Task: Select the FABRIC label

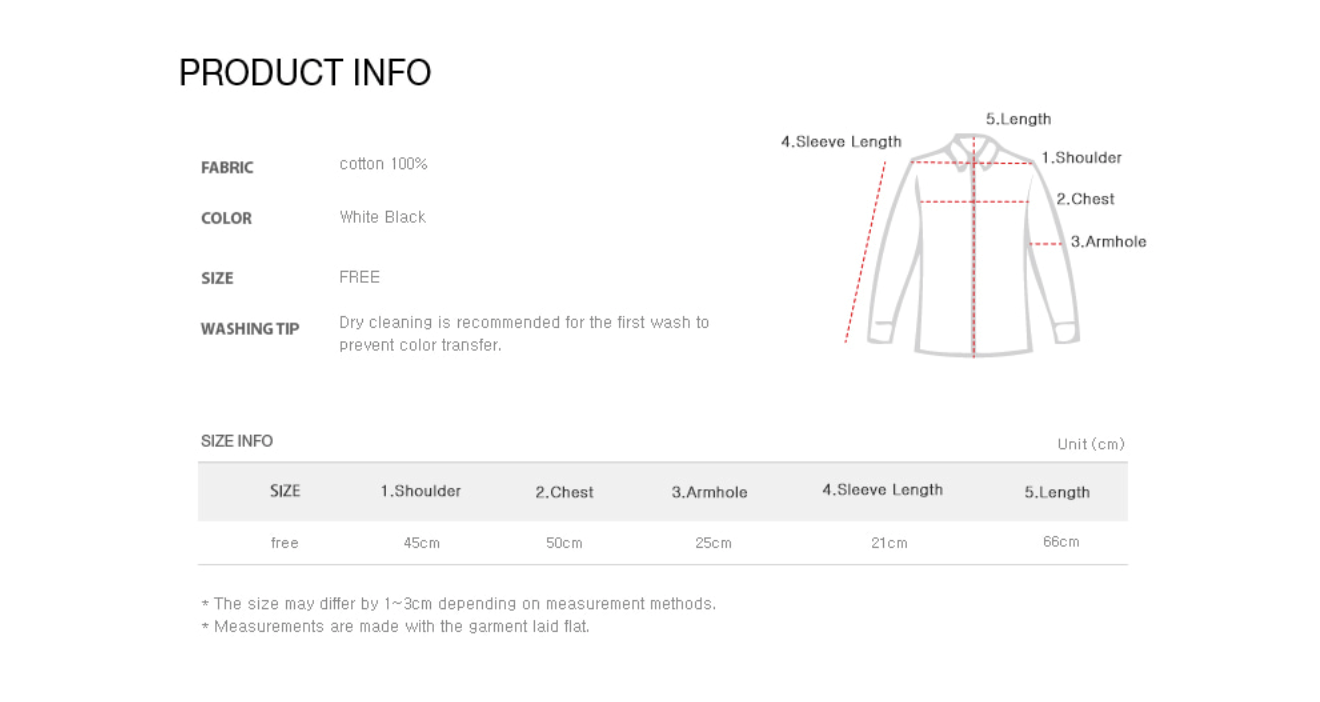Action: 227,168
